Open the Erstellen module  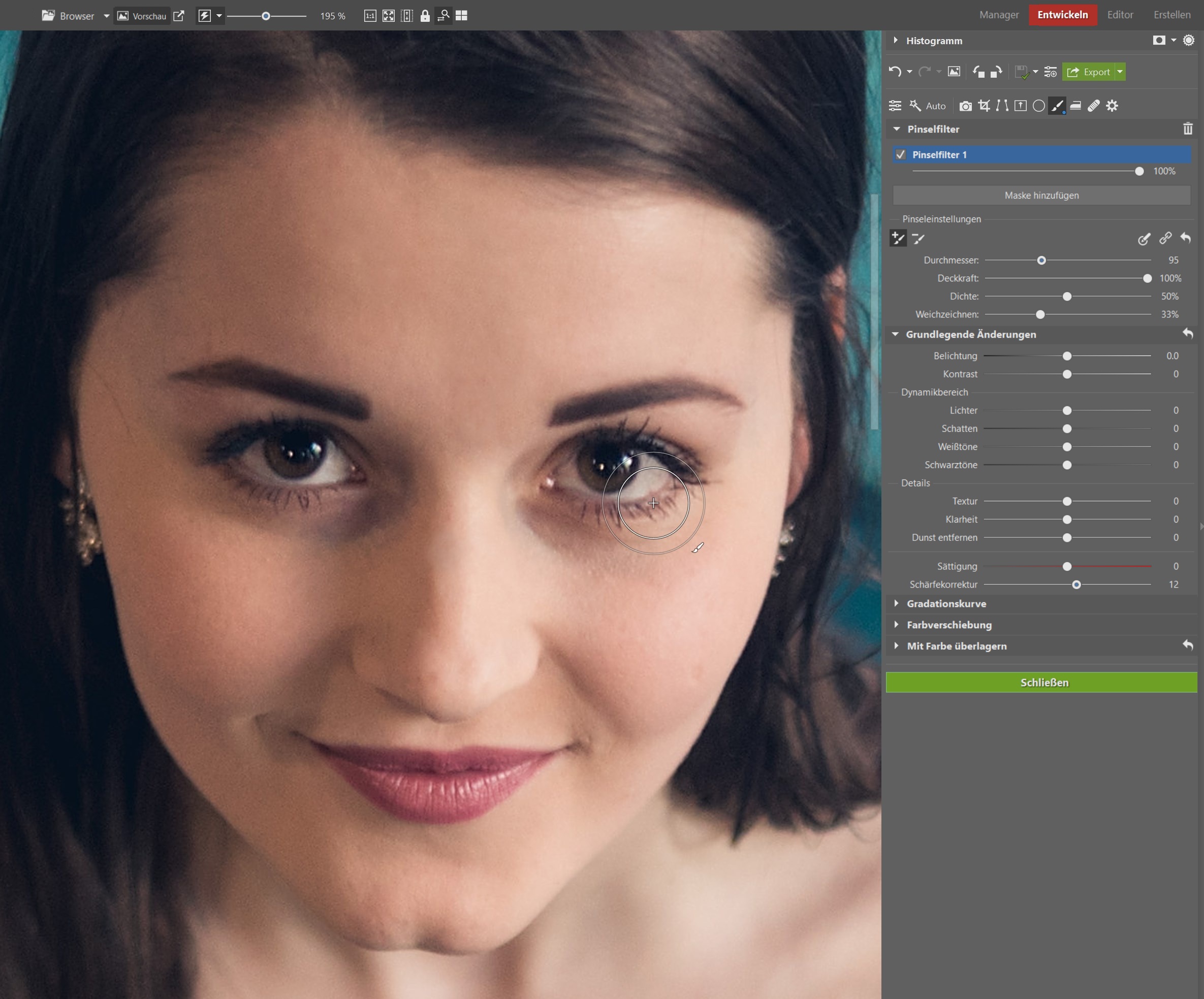[x=1172, y=15]
